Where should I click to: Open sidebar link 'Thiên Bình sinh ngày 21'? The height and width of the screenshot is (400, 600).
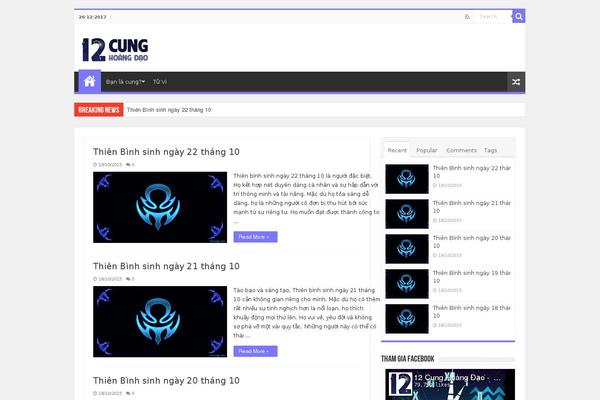[472, 207]
